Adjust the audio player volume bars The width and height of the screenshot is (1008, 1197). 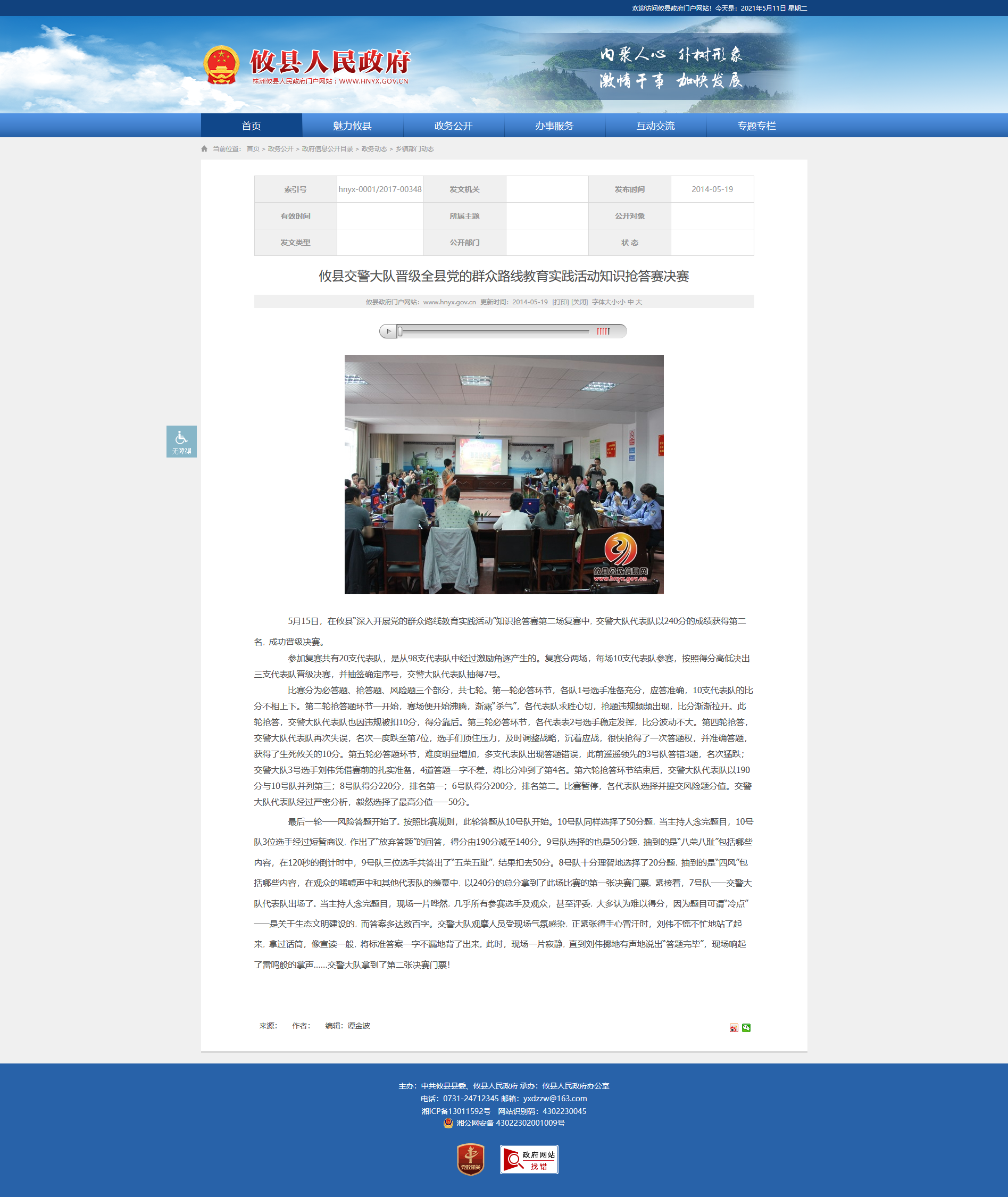click(603, 331)
